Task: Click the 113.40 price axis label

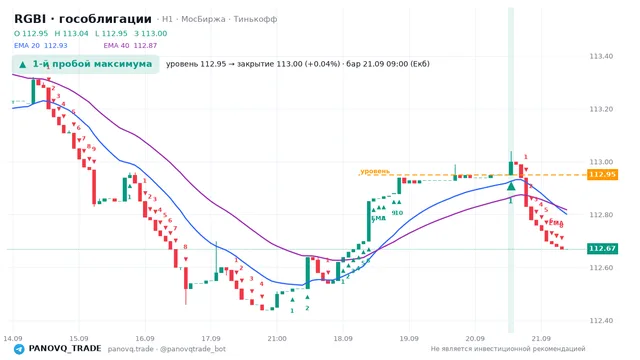Action: click(601, 56)
